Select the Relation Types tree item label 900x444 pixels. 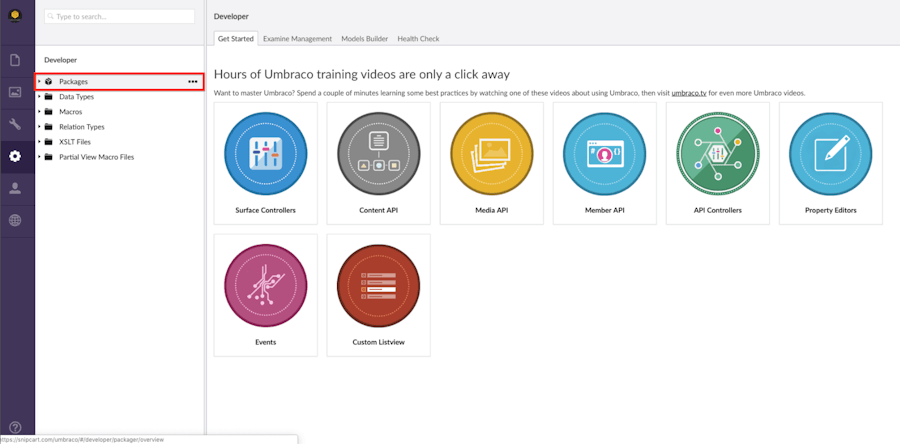tap(82, 126)
